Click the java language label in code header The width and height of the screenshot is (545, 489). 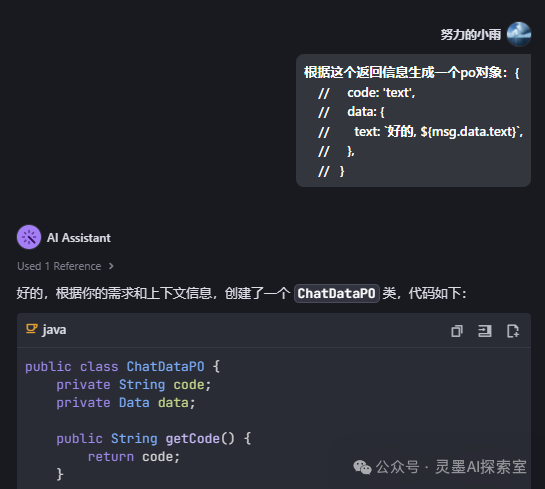point(54,329)
